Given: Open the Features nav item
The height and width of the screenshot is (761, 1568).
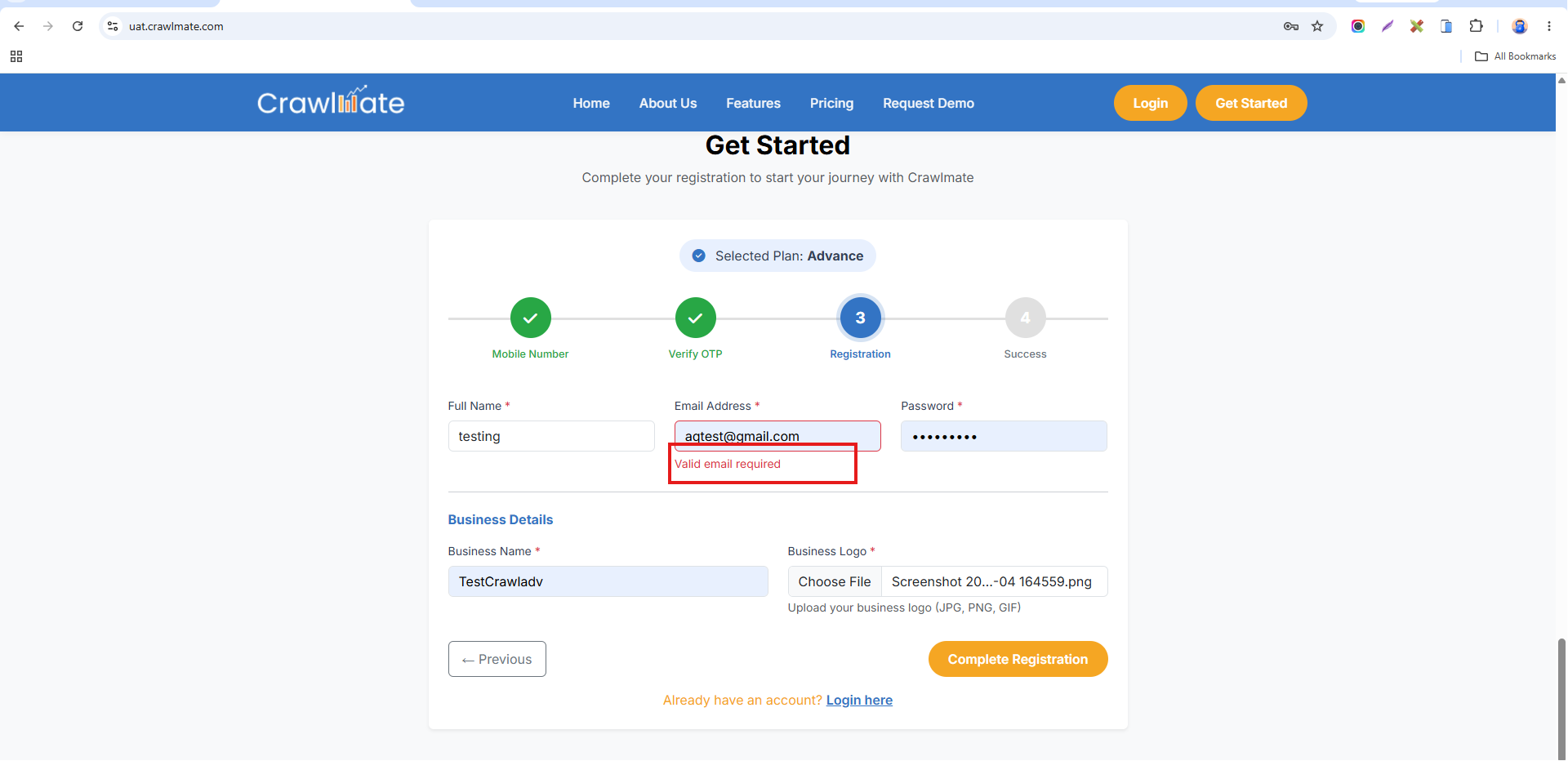Looking at the screenshot, I should (753, 103).
